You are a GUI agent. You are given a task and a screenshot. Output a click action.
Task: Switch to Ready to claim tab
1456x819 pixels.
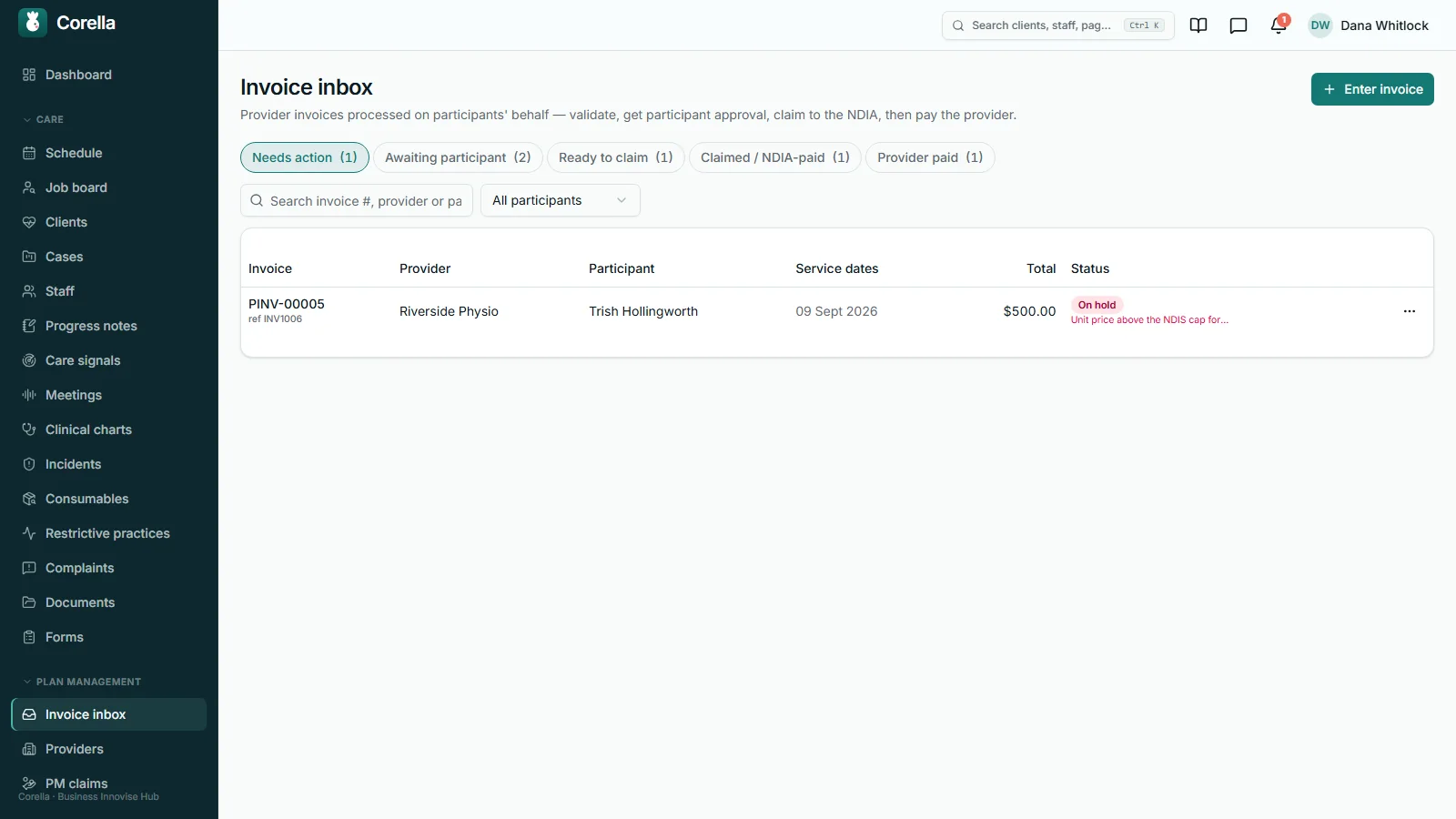pos(616,157)
